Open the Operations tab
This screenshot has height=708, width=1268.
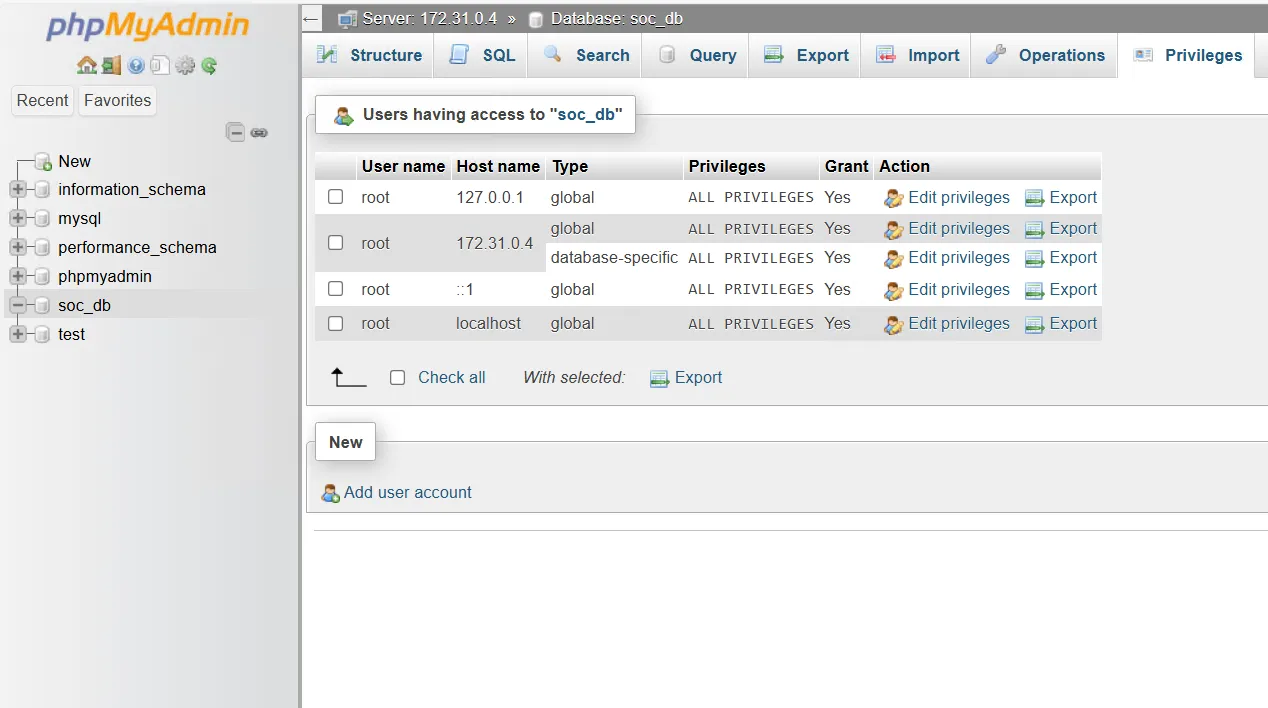(1044, 55)
